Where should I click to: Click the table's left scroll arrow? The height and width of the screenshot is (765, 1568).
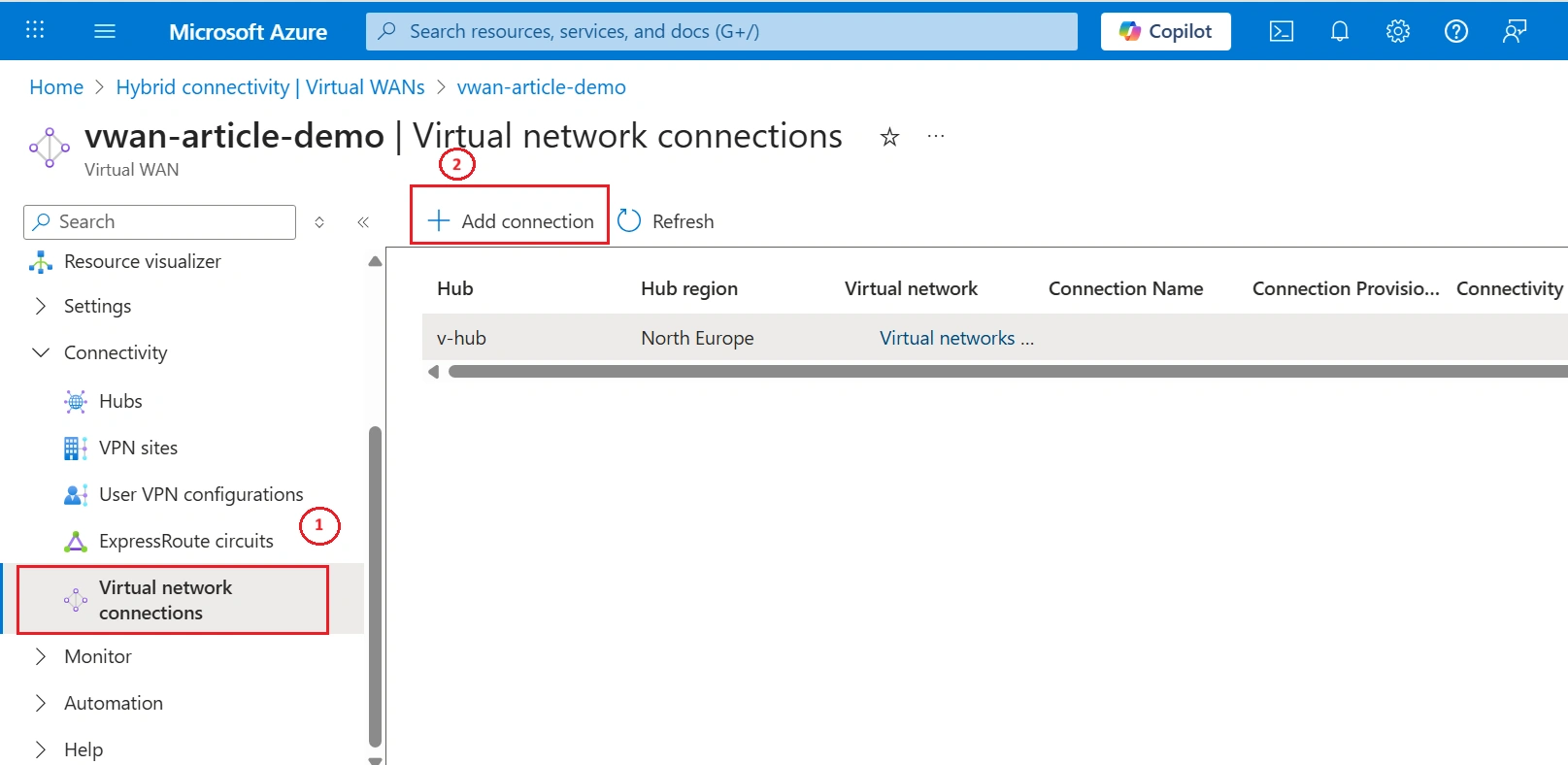[x=433, y=372]
